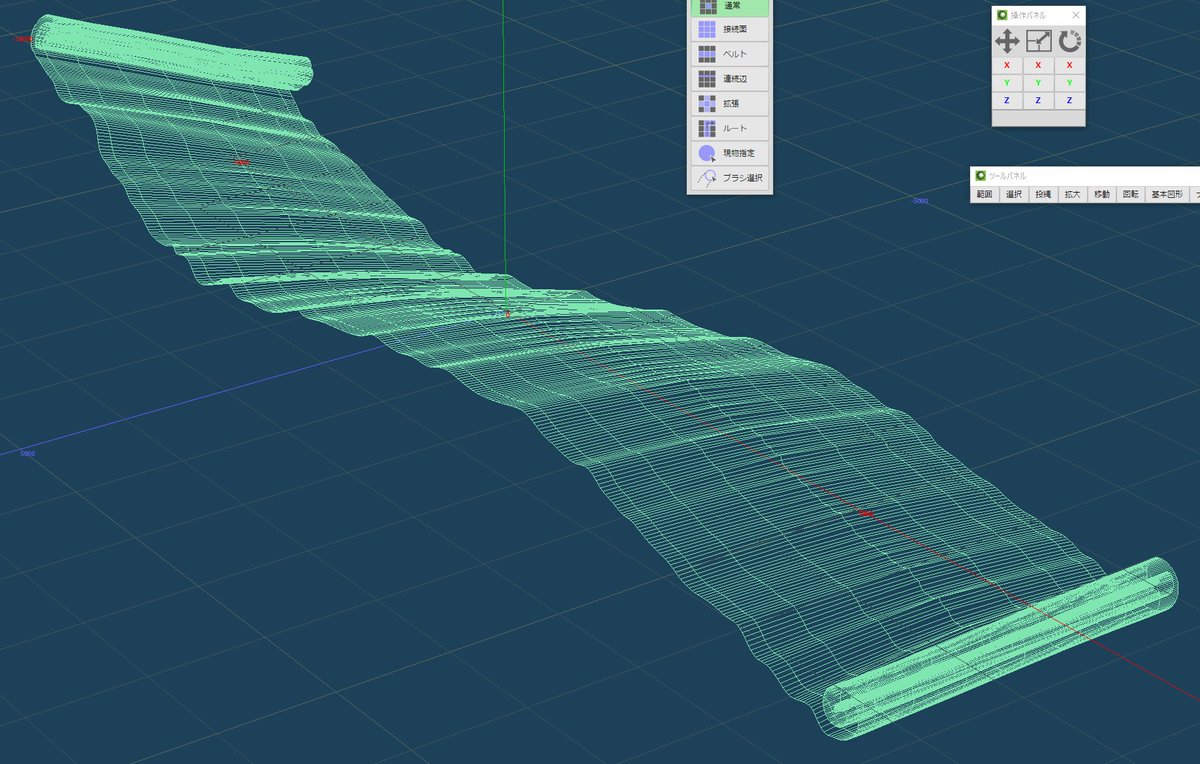Image resolution: width=1200 pixels, height=764 pixels.
Task: Activate the ベルト belt selection mode
Action: pyautogui.click(x=730, y=54)
